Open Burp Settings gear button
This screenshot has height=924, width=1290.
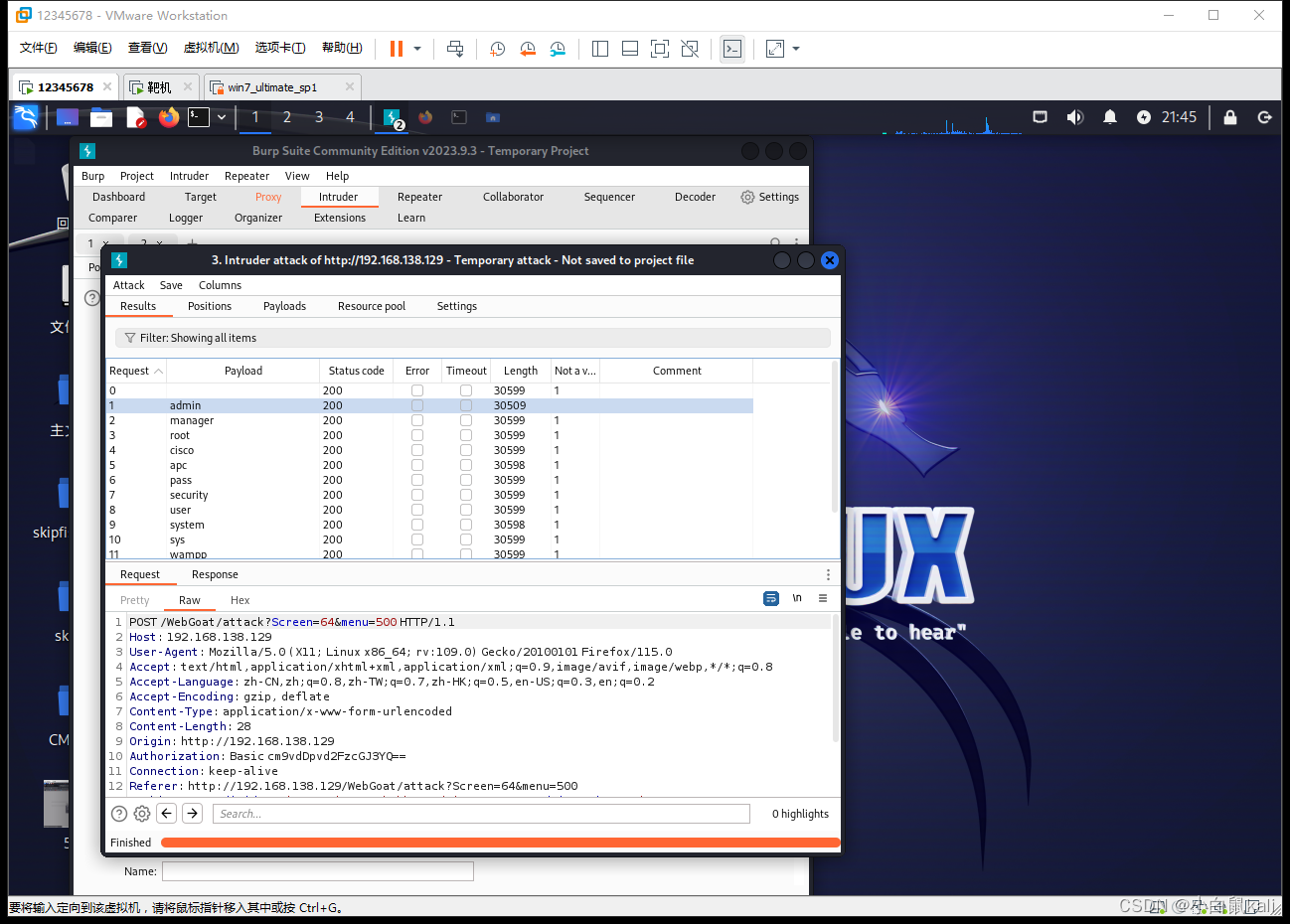tap(769, 197)
